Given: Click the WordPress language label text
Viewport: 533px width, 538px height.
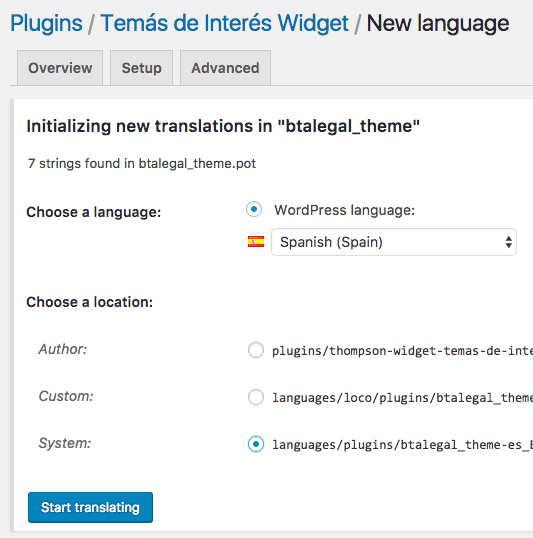Looking at the screenshot, I should [x=345, y=210].
